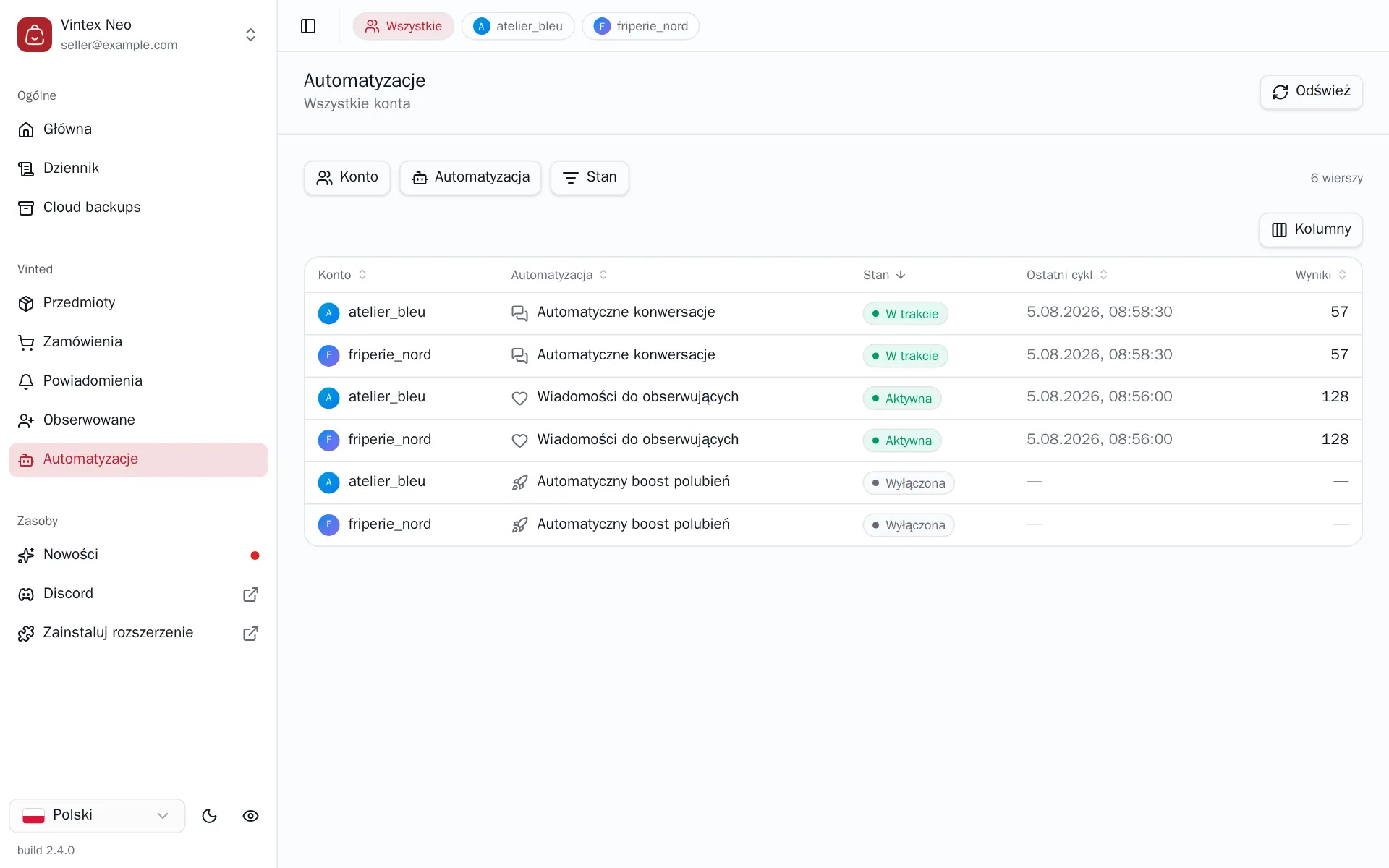1389x868 pixels.
Task: Open Zainstaluj rozszerzenie link
Action: (x=138, y=633)
